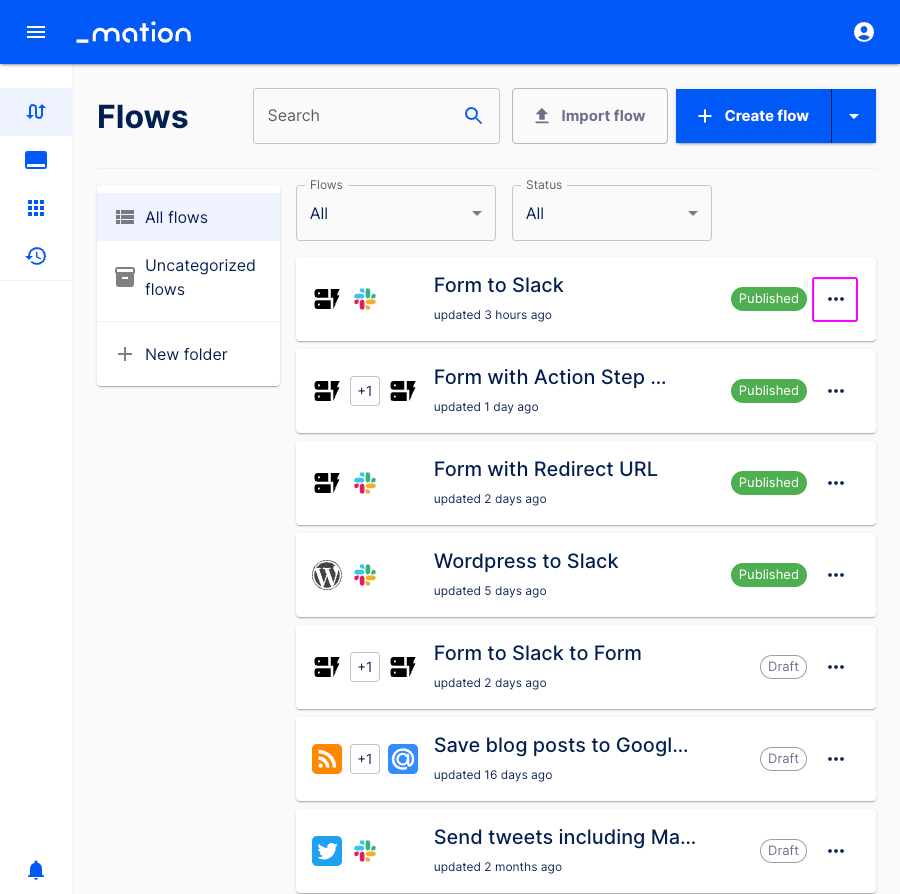The width and height of the screenshot is (900, 894).
Task: Click the Slack icon on the Form to Slack row
Action: click(365, 298)
